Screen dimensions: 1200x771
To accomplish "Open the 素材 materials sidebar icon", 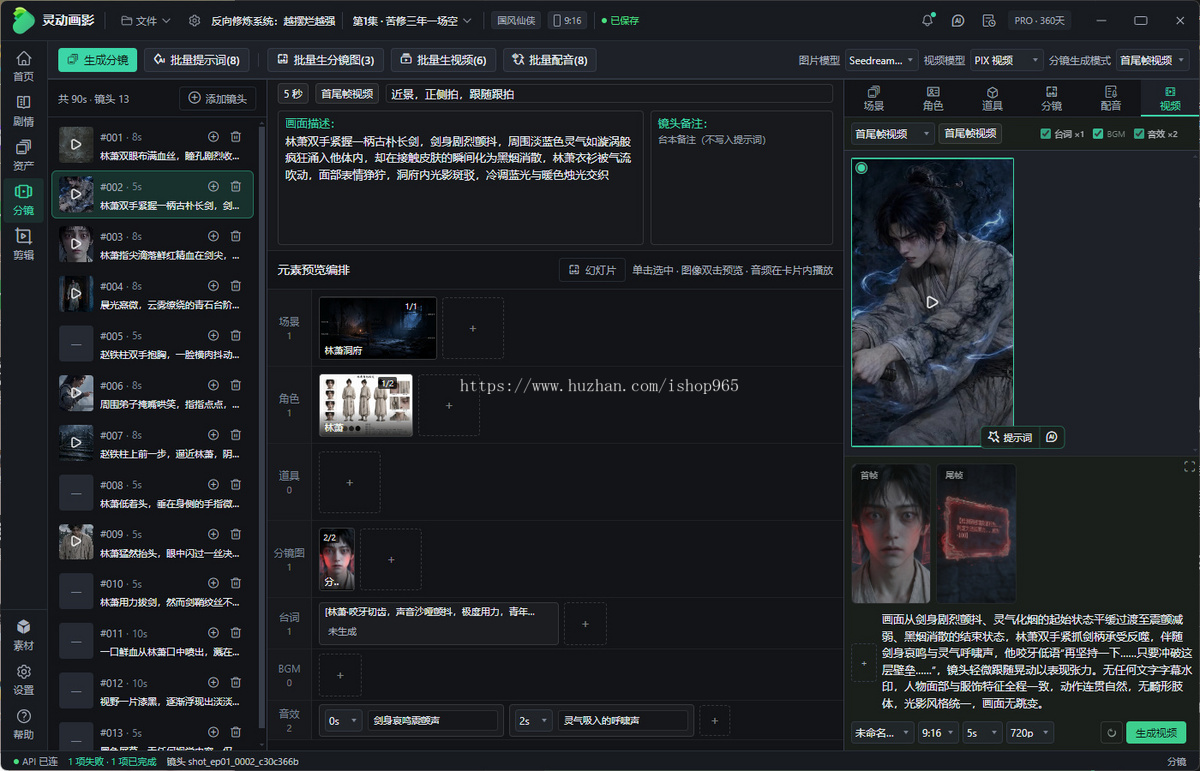I will click(x=23, y=635).
